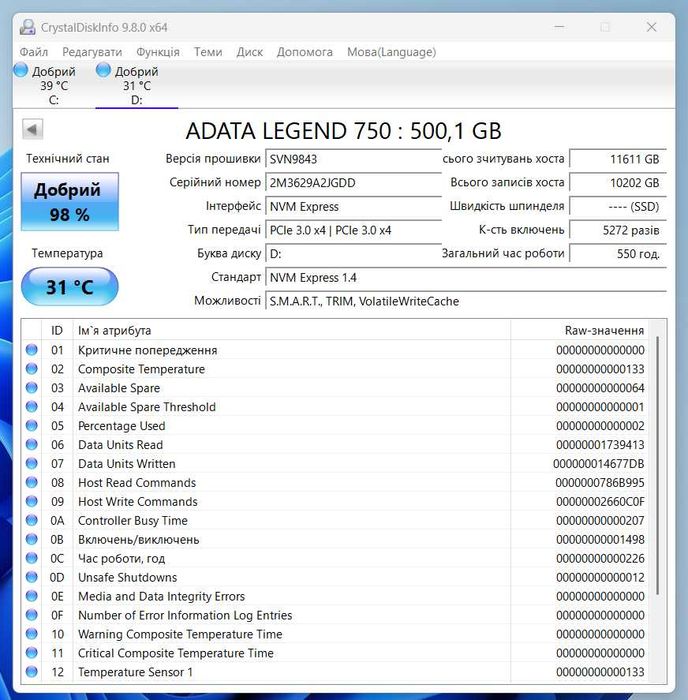Click the CrystalDiskInfo app icon in title bar
The width and height of the screenshot is (688, 700).
(27, 27)
